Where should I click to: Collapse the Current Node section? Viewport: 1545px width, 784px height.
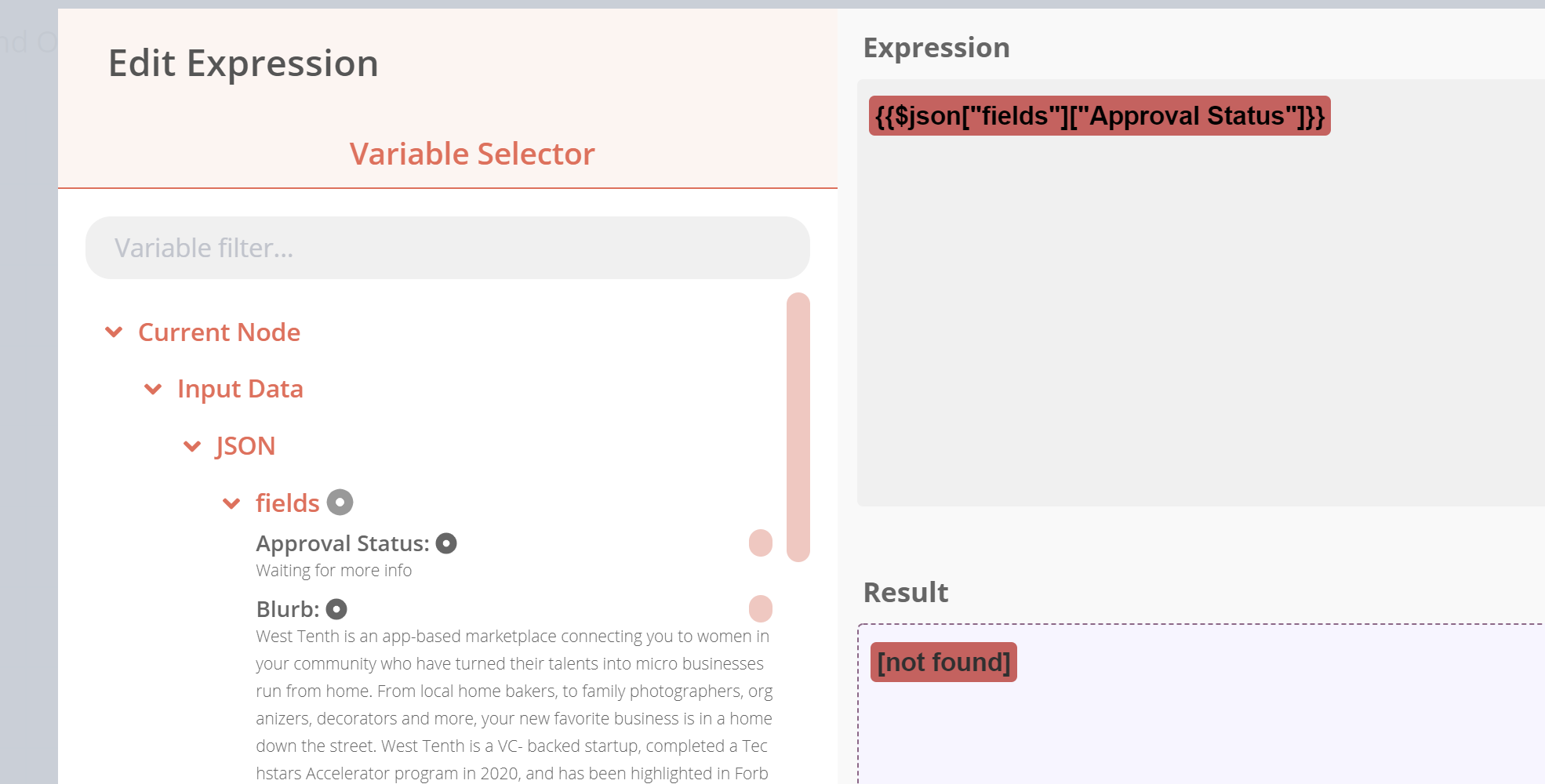[114, 332]
